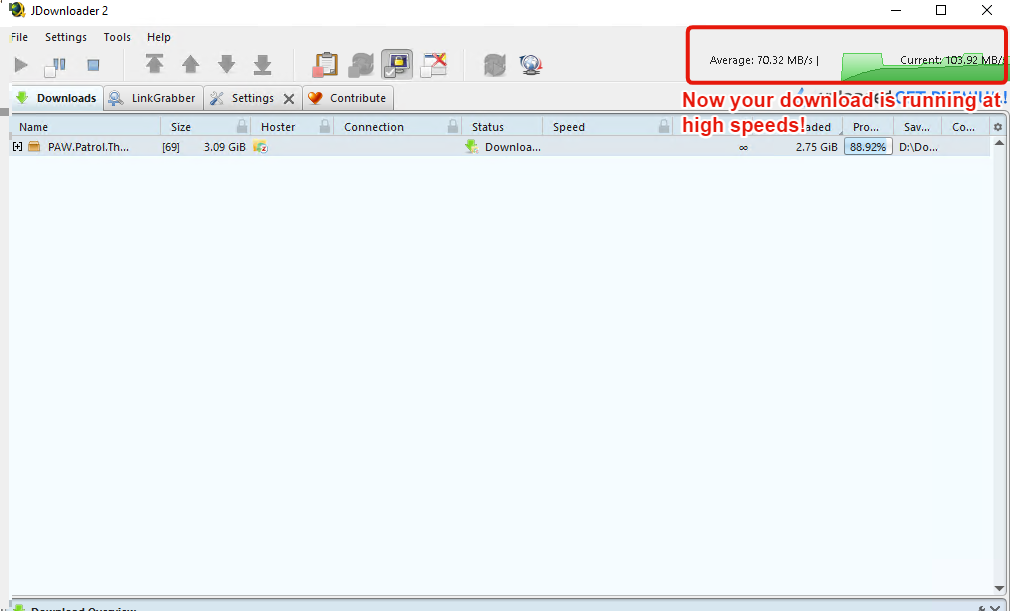Click the download list scrollbar down arrow
The width and height of the screenshot is (1010, 611).
[999, 588]
